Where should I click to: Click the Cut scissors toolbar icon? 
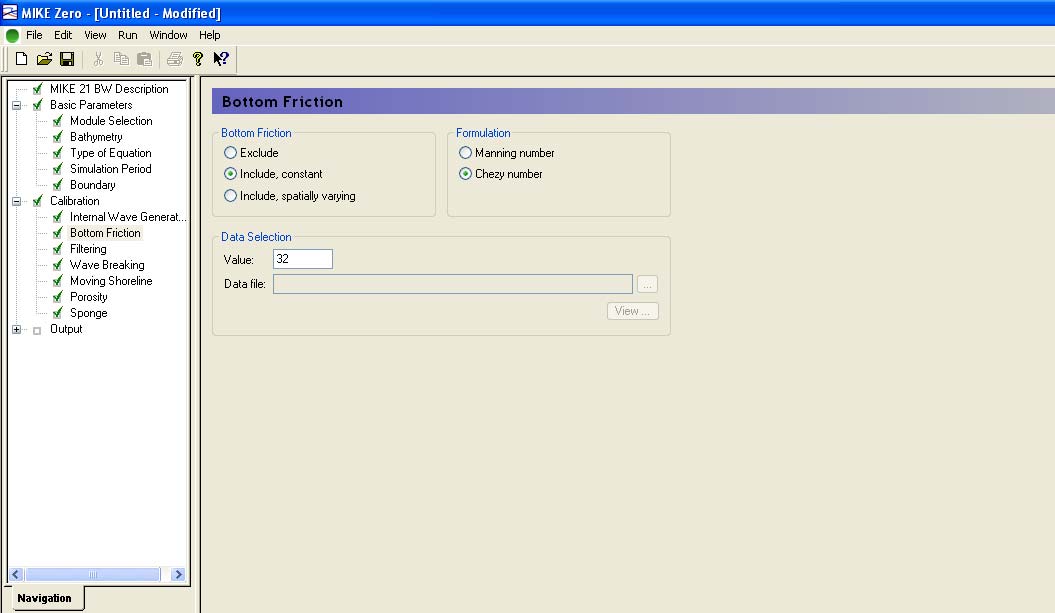click(x=98, y=59)
